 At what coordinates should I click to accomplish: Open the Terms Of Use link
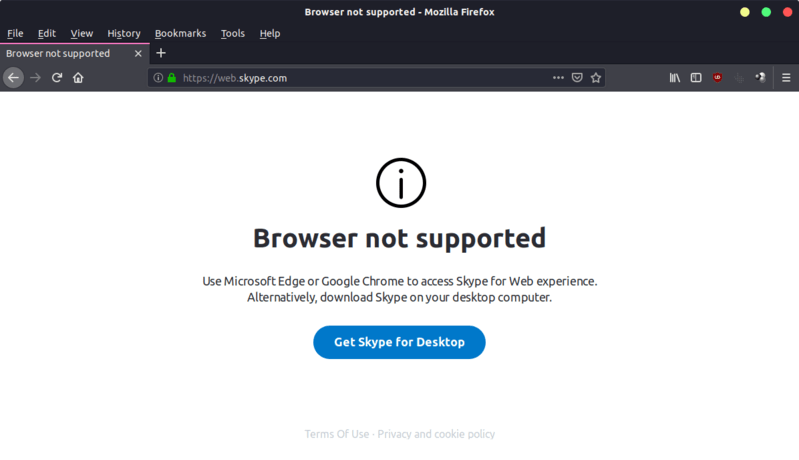coord(337,434)
